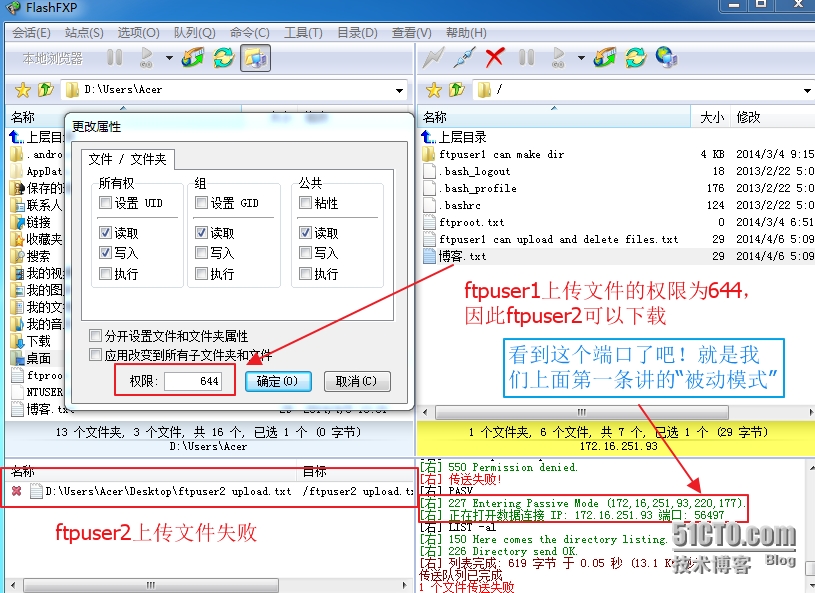Click the left pane refresh icon
The image size is (815, 593).
[224, 57]
